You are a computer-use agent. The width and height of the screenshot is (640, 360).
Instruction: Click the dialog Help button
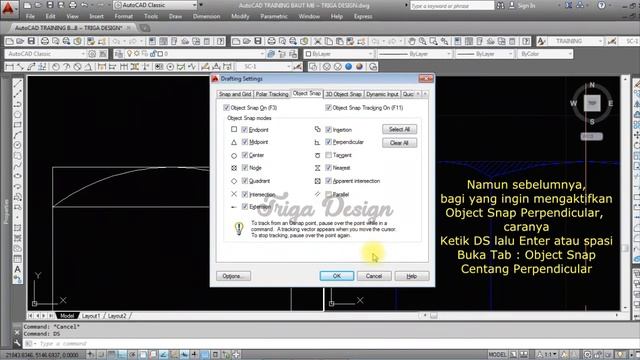coord(412,276)
